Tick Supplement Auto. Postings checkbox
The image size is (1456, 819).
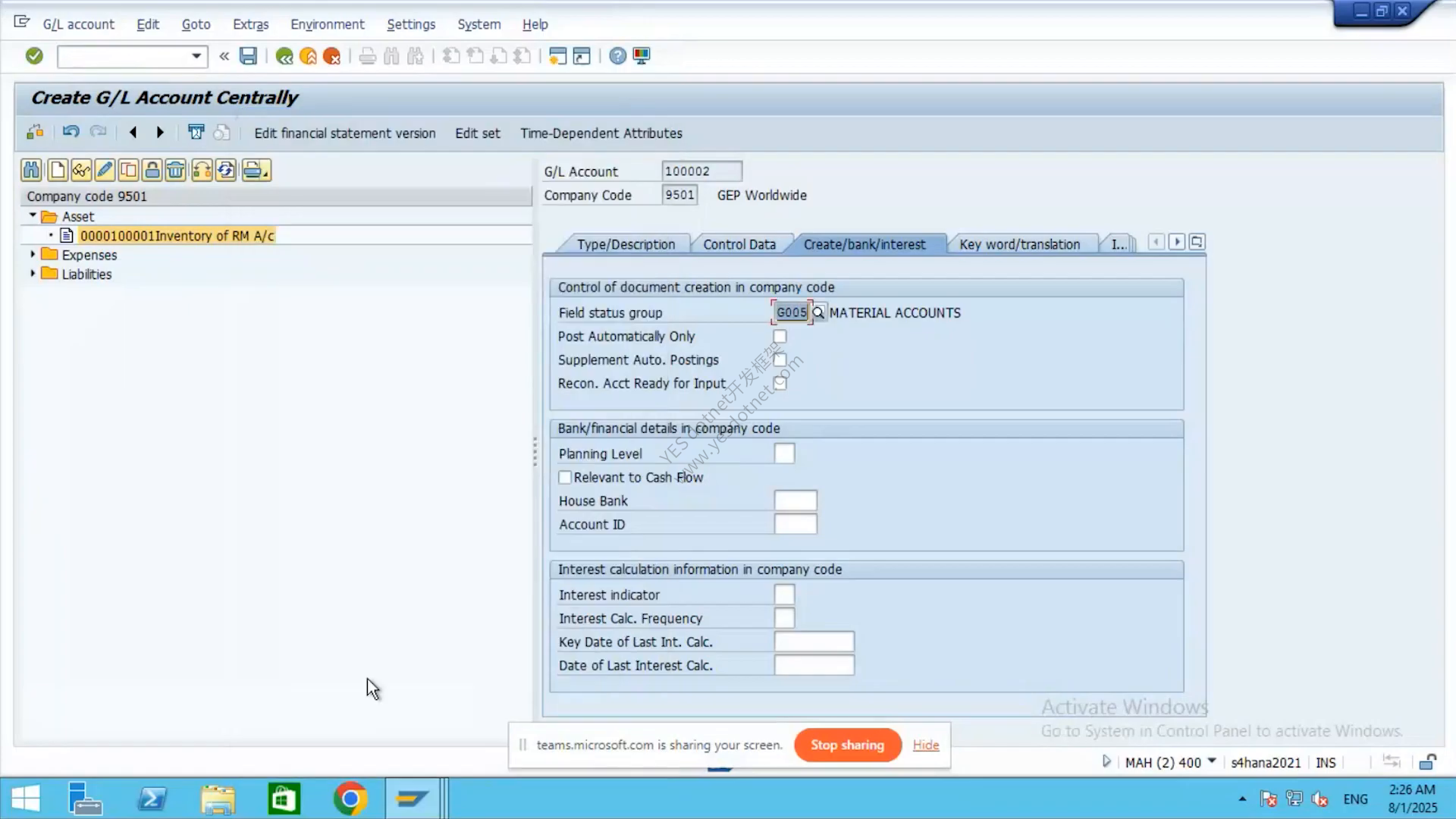(x=780, y=359)
